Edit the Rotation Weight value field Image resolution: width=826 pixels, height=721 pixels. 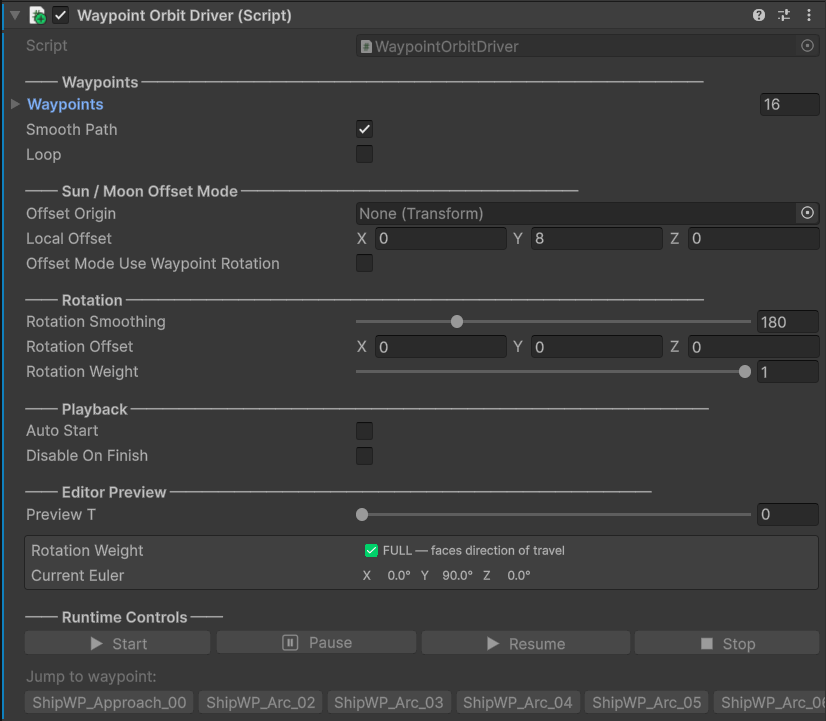pos(788,372)
